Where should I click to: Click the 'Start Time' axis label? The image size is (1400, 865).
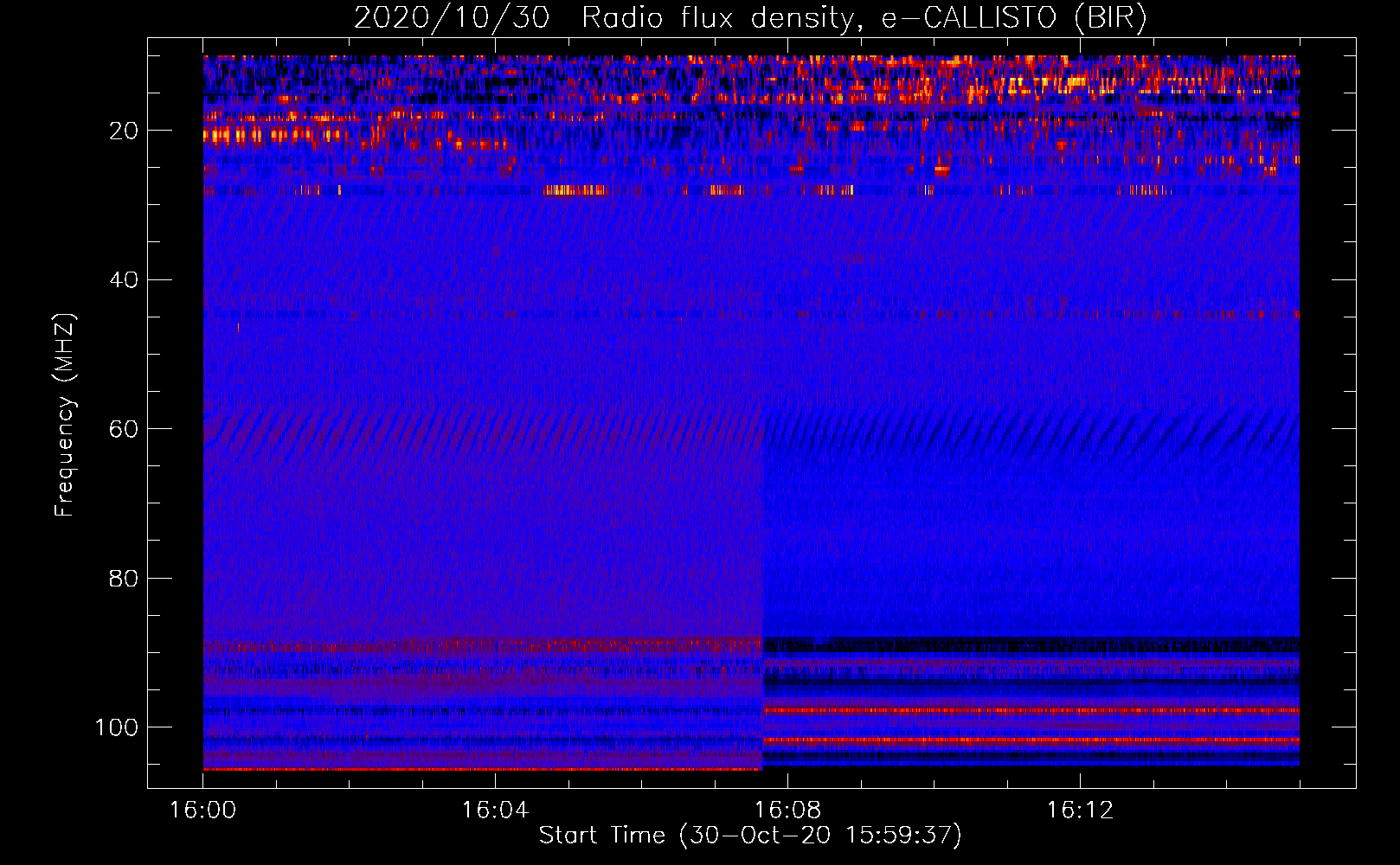pyautogui.click(x=750, y=835)
